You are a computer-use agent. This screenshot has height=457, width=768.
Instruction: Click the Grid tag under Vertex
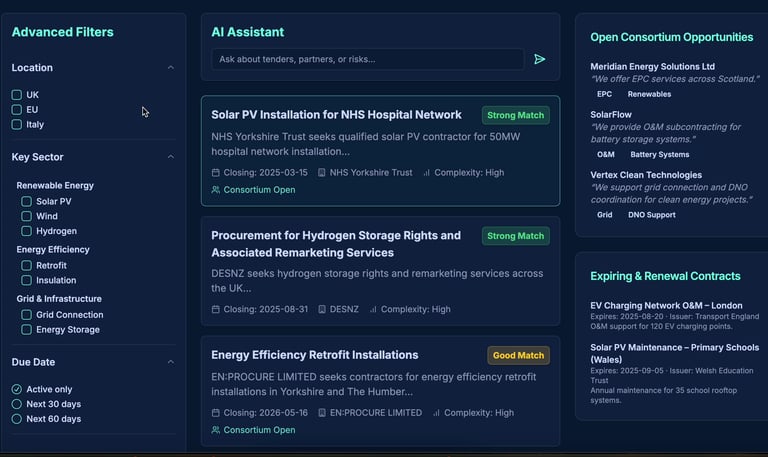tap(604, 215)
